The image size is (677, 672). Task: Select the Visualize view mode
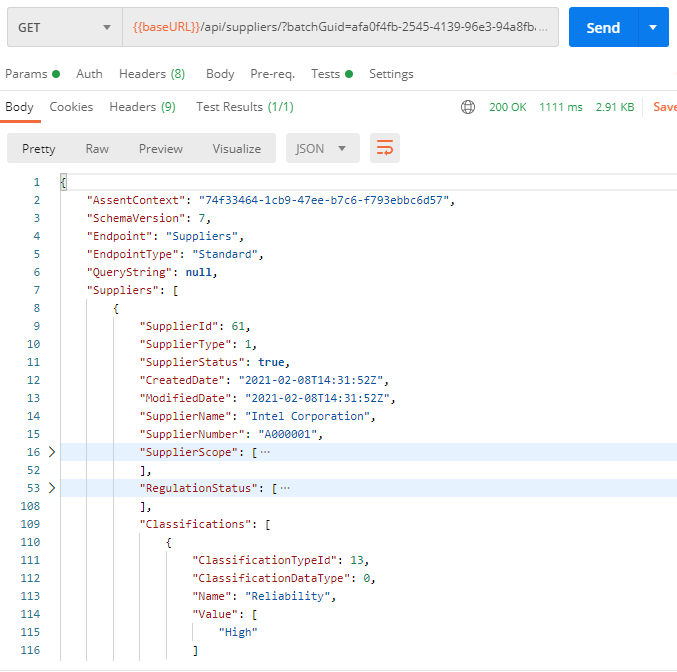(237, 149)
